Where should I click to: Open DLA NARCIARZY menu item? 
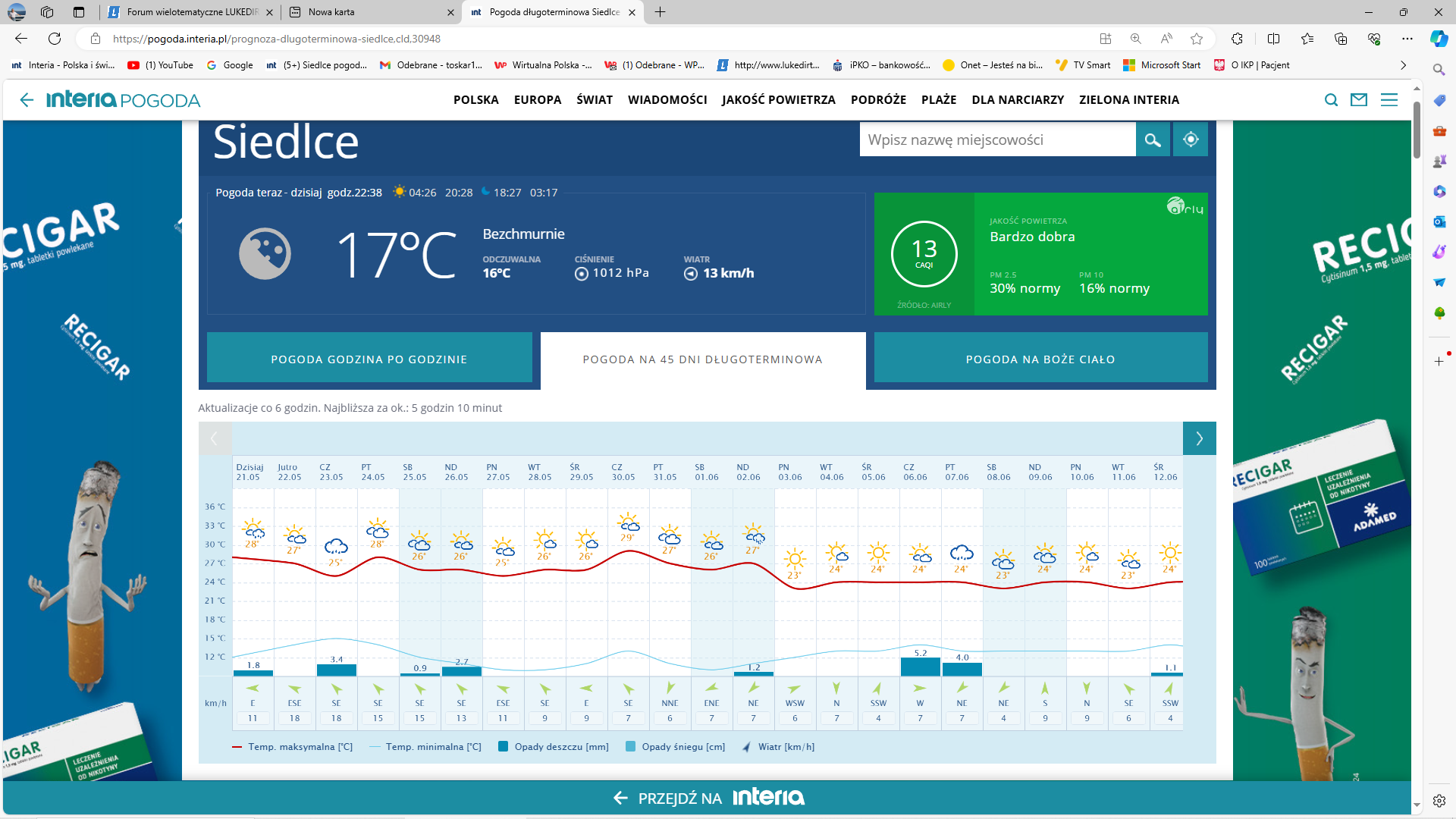click(1018, 100)
